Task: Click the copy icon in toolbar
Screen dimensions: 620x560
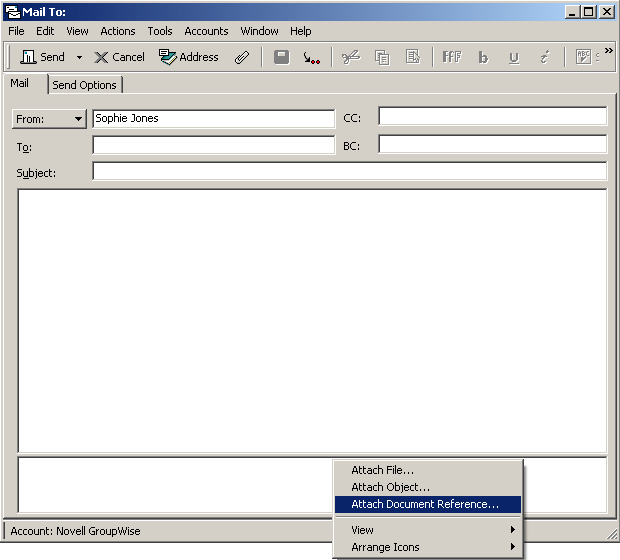Action: (x=382, y=58)
